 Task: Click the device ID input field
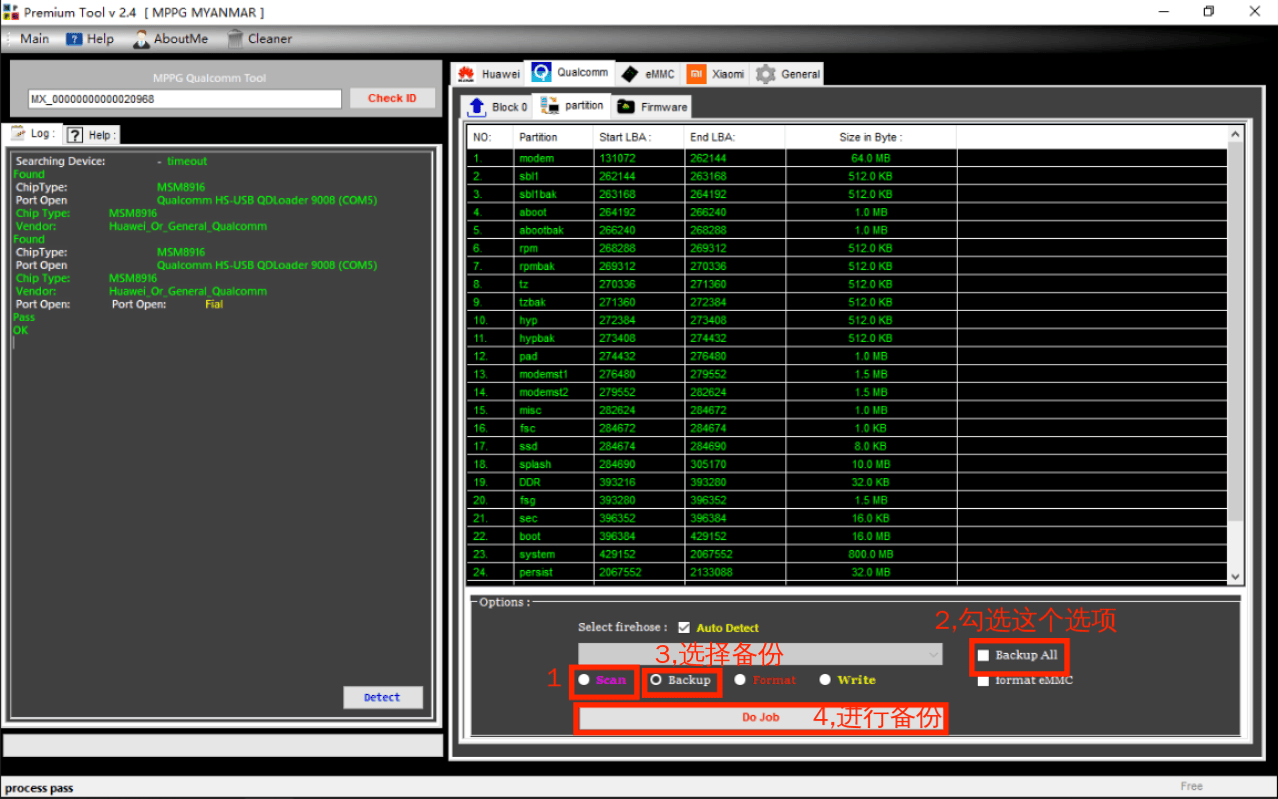click(185, 99)
